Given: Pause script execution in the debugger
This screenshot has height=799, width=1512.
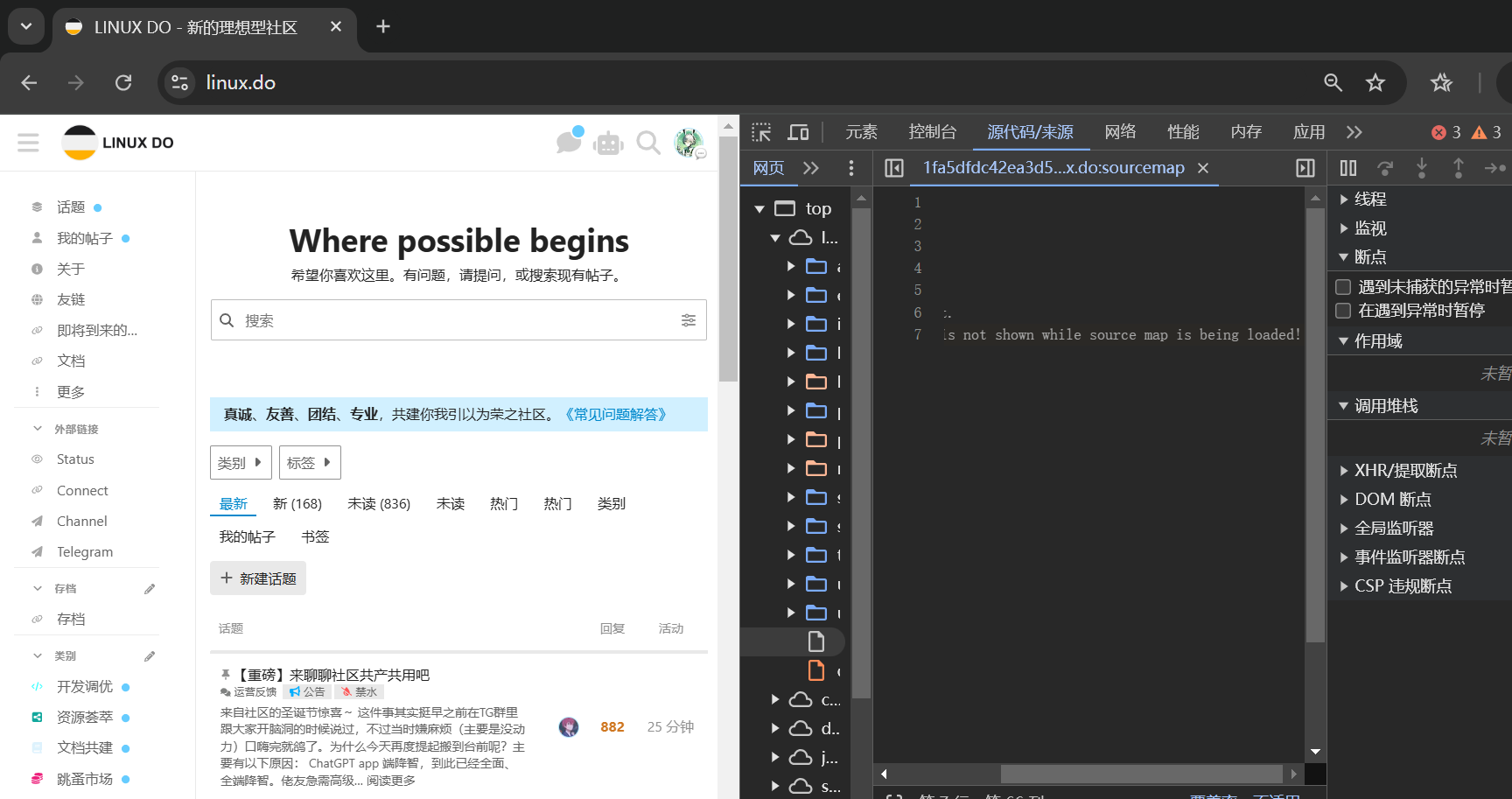Looking at the screenshot, I should [x=1348, y=168].
